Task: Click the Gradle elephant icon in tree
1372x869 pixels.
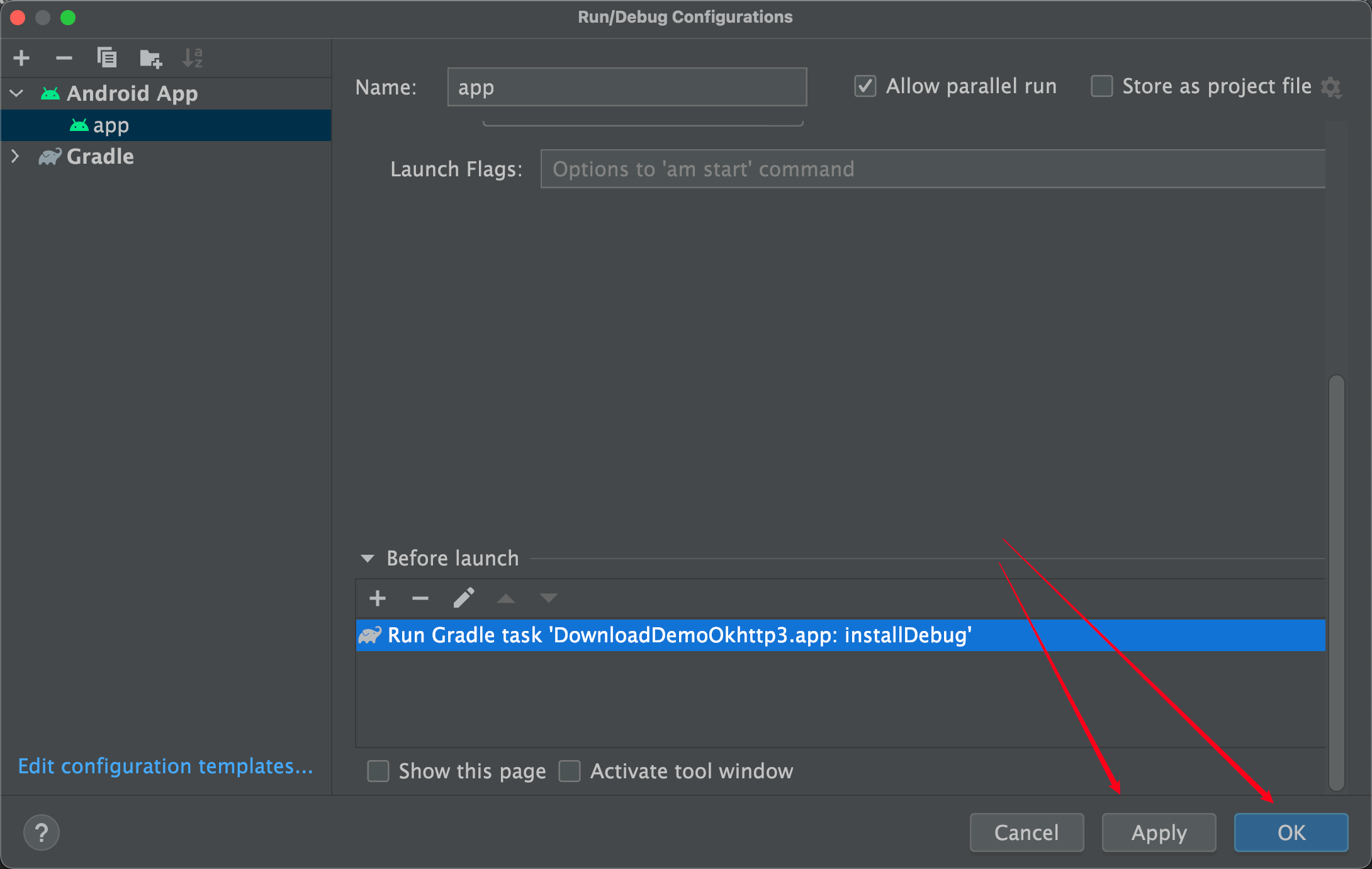Action: 50,156
